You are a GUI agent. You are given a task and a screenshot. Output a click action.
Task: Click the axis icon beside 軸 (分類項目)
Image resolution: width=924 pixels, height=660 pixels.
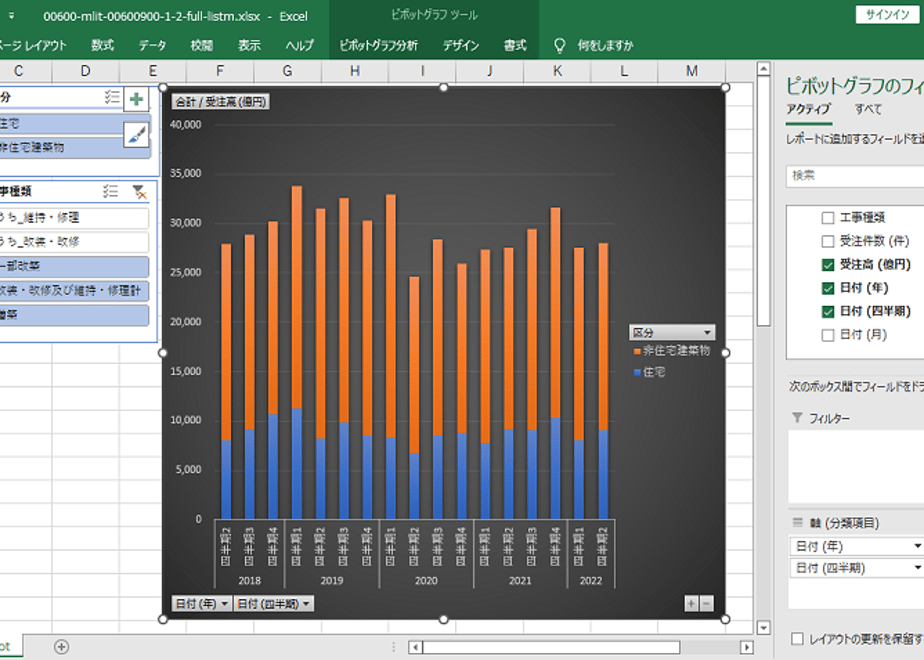tap(797, 522)
